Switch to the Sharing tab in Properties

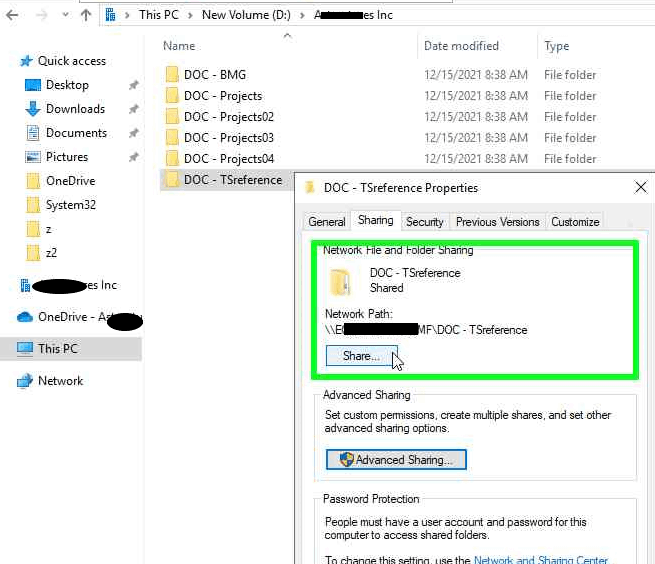[x=376, y=221]
